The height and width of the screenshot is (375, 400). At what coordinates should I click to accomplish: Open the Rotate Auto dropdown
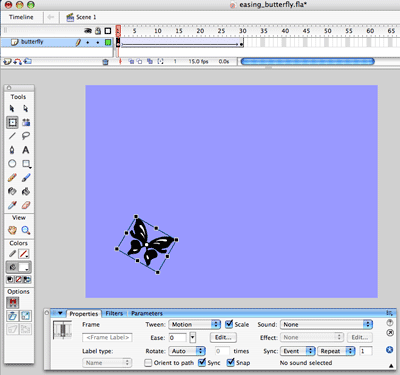187,351
